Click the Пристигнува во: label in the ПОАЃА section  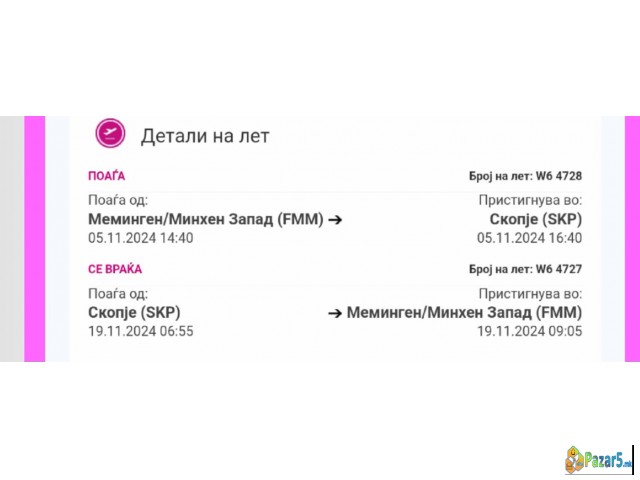(530, 200)
